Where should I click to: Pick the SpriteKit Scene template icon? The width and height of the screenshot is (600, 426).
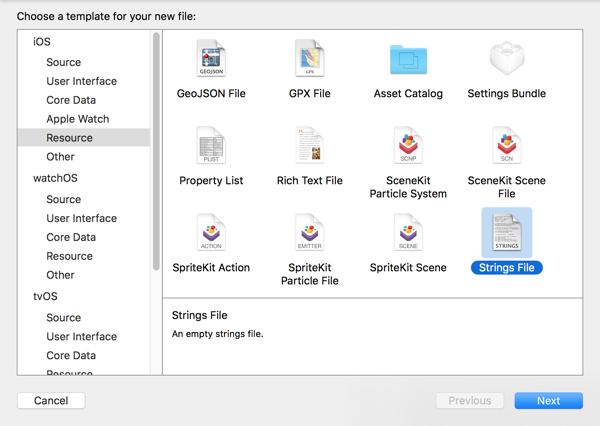coord(408,233)
